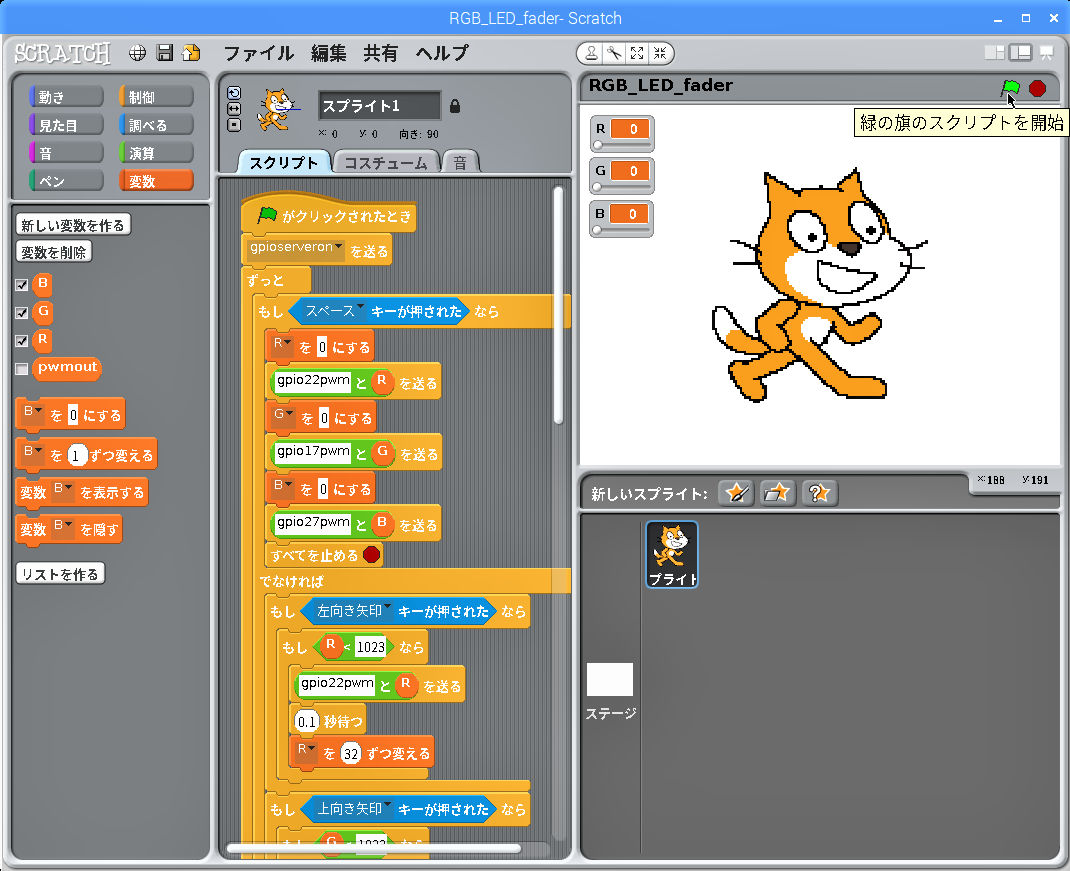The width and height of the screenshot is (1070, 871).
Task: Click 新しい変数を作る button
Action: (73, 225)
